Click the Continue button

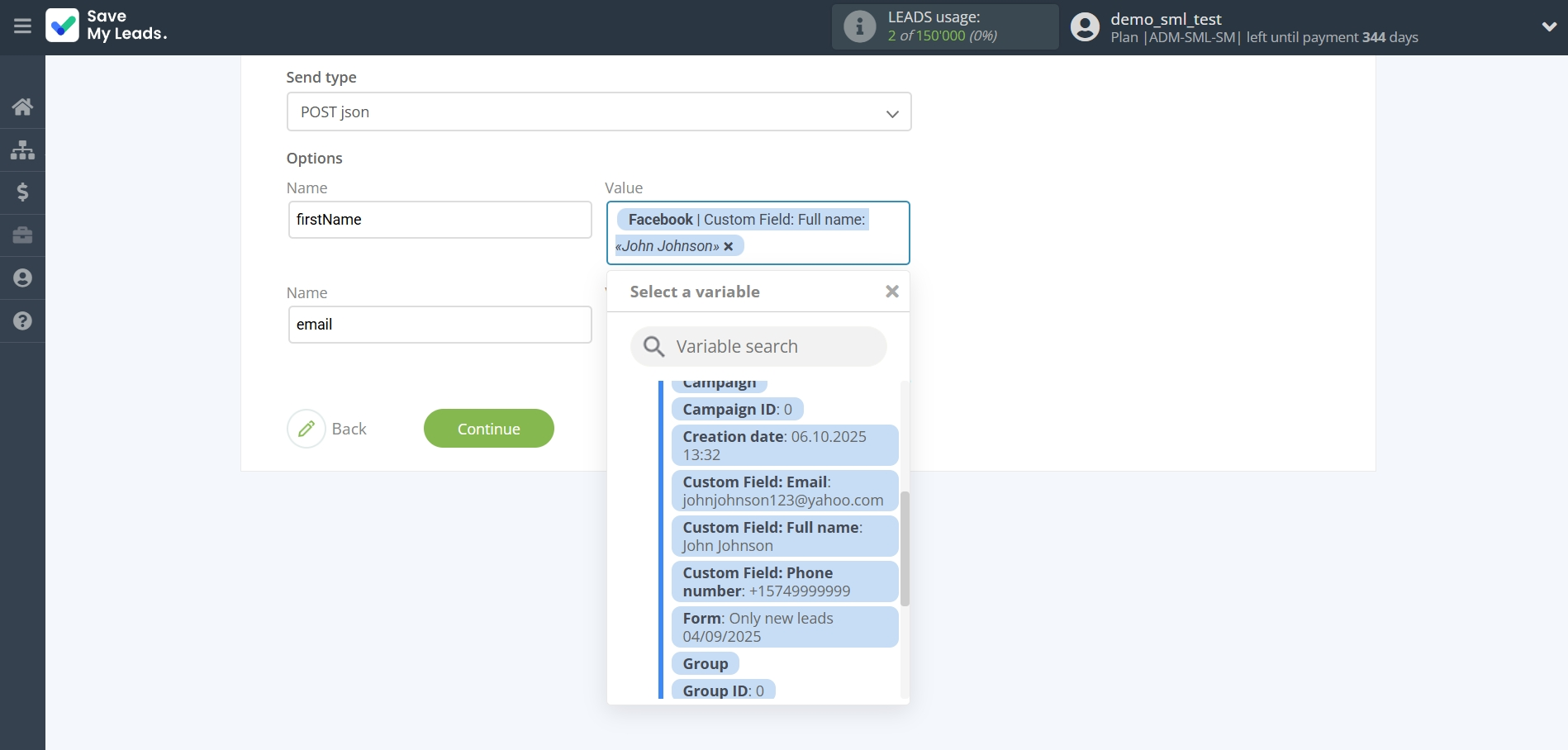tap(488, 428)
